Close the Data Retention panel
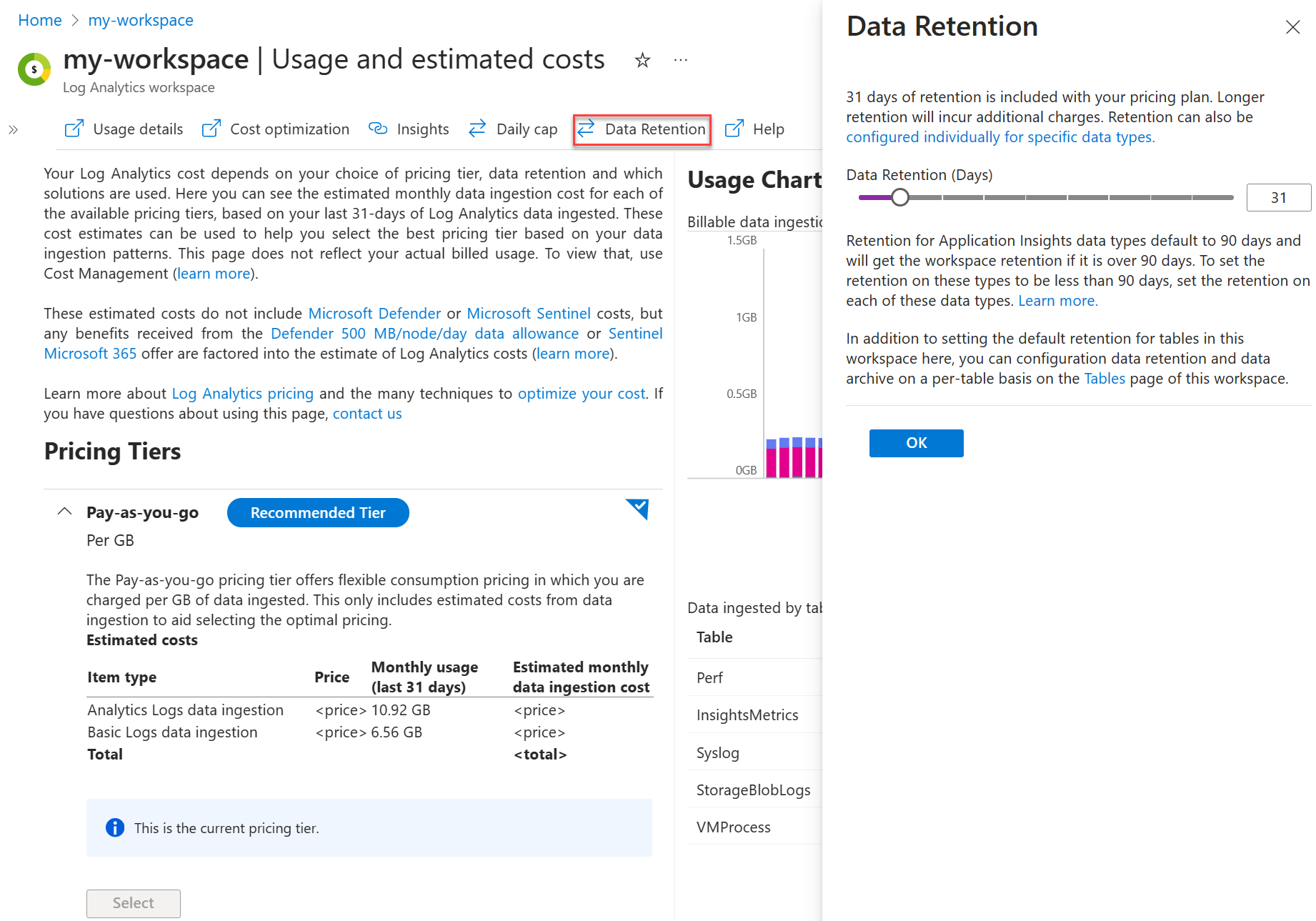Viewport: 1316px width, 921px height. [x=1292, y=27]
